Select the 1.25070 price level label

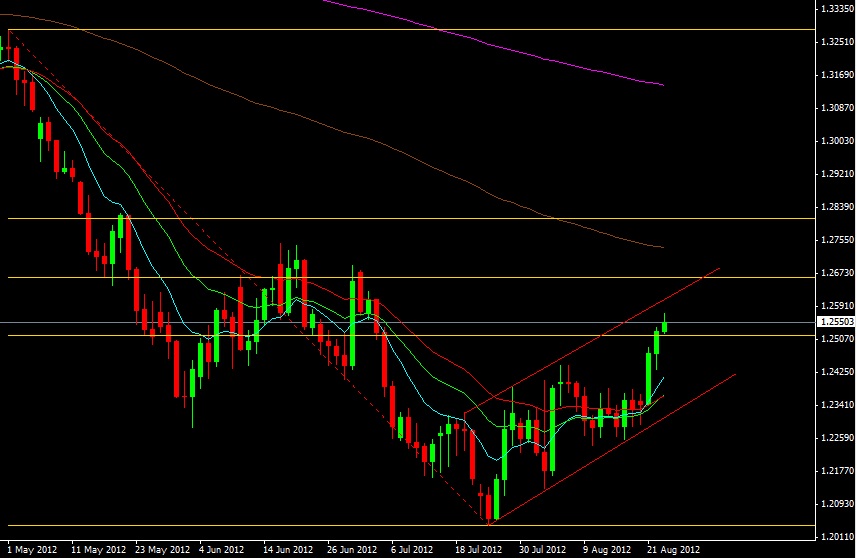click(837, 339)
